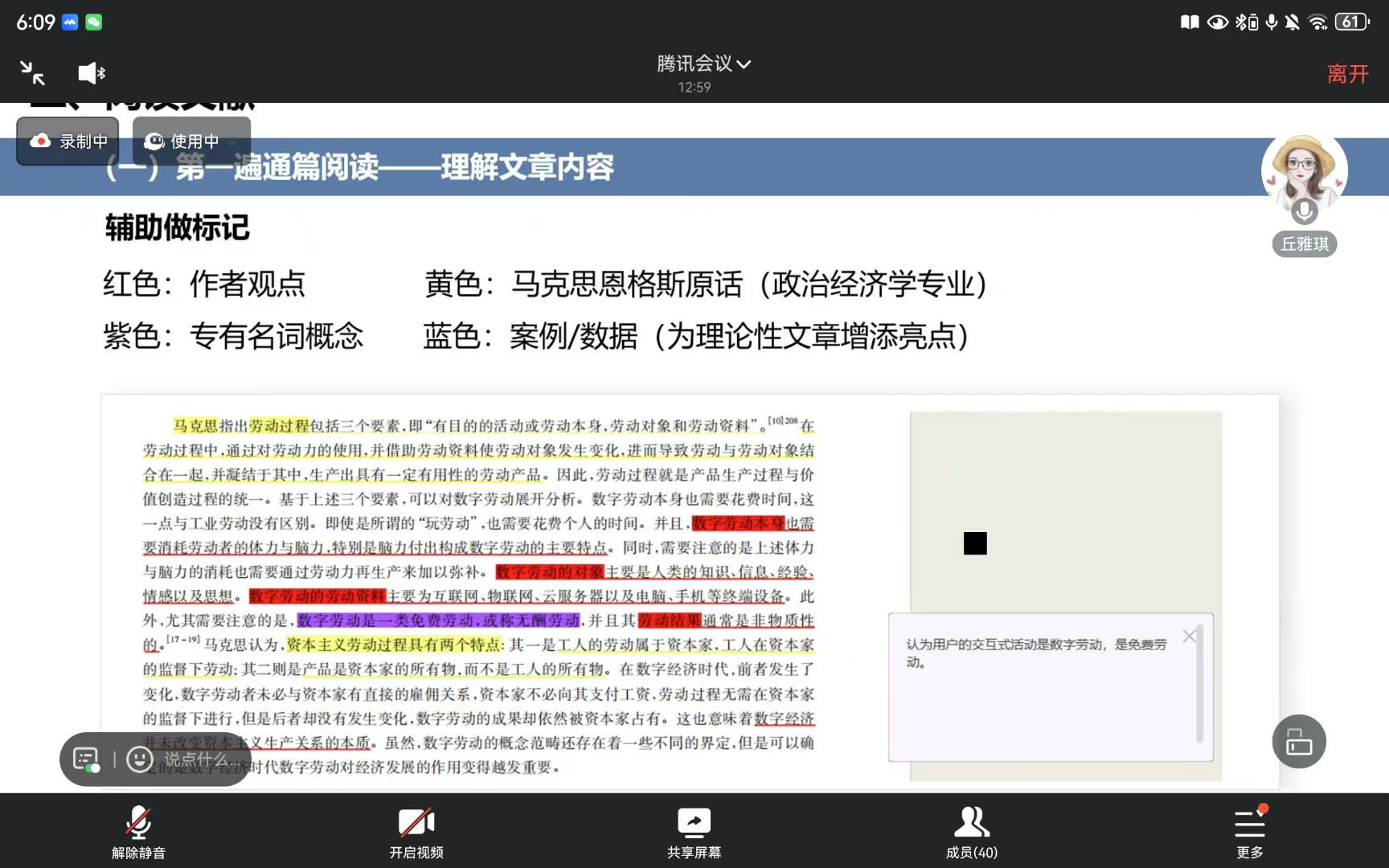Turn on the camera with 开启视频
Screen dimensions: 1389x868
click(x=416, y=832)
